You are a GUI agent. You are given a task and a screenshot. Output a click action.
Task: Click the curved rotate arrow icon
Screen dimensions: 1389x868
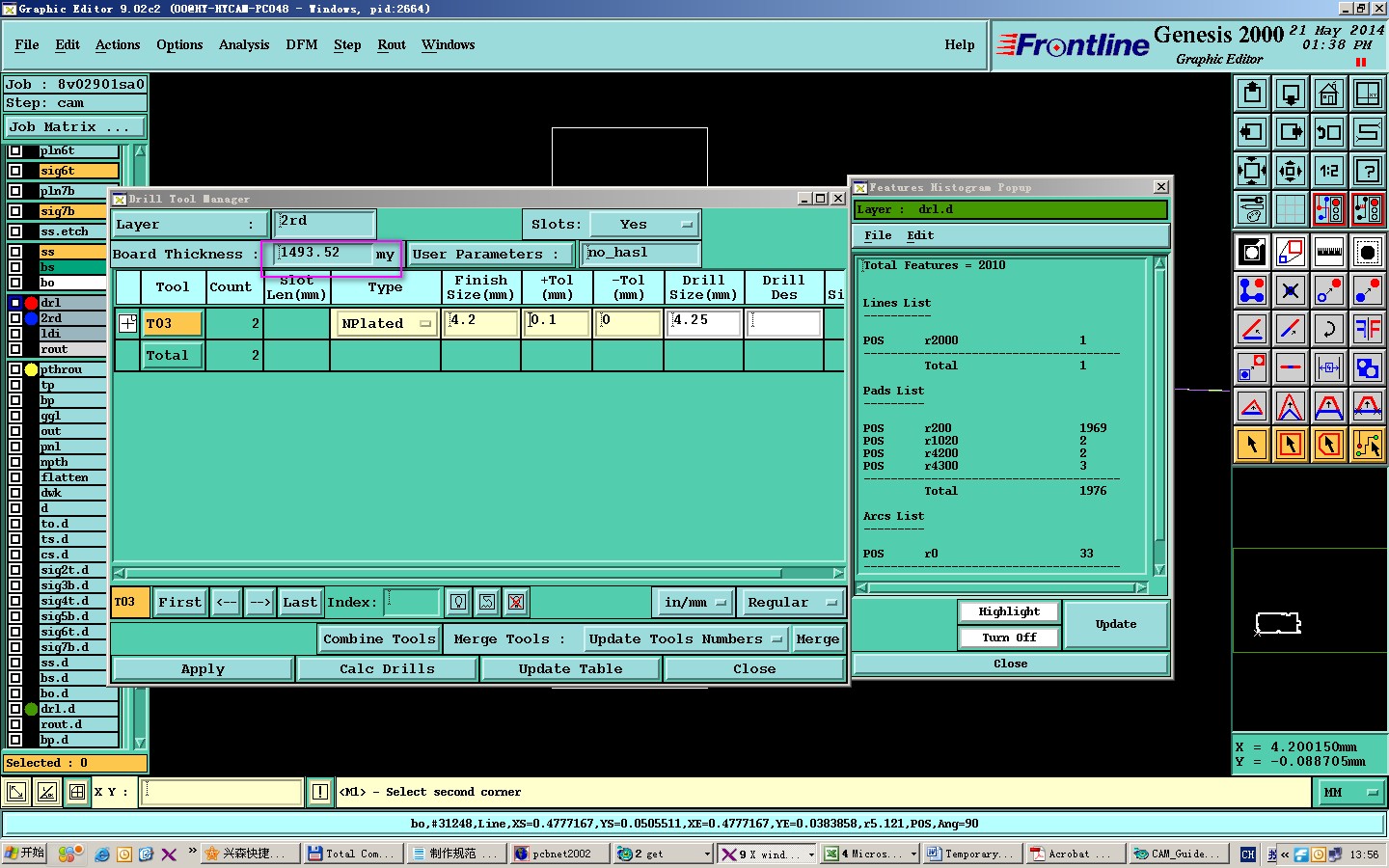point(1329,329)
